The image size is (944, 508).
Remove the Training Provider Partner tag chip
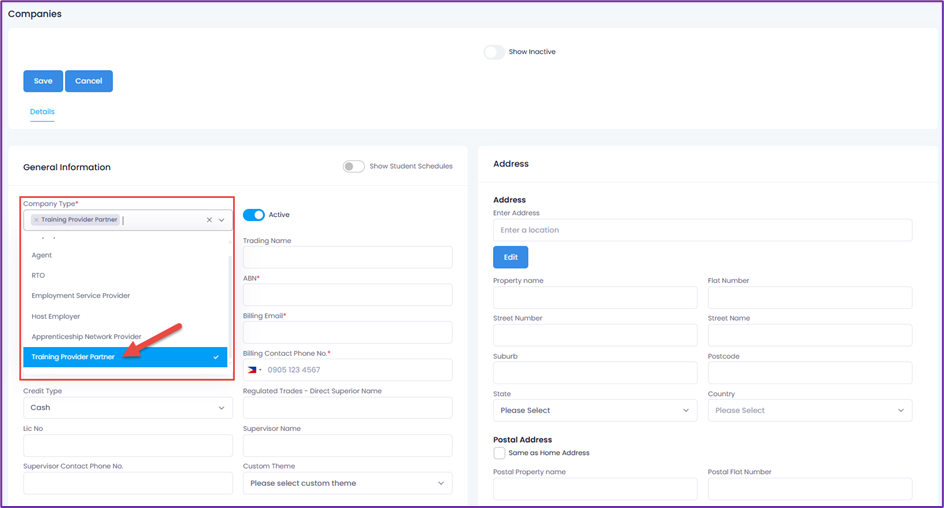point(36,220)
